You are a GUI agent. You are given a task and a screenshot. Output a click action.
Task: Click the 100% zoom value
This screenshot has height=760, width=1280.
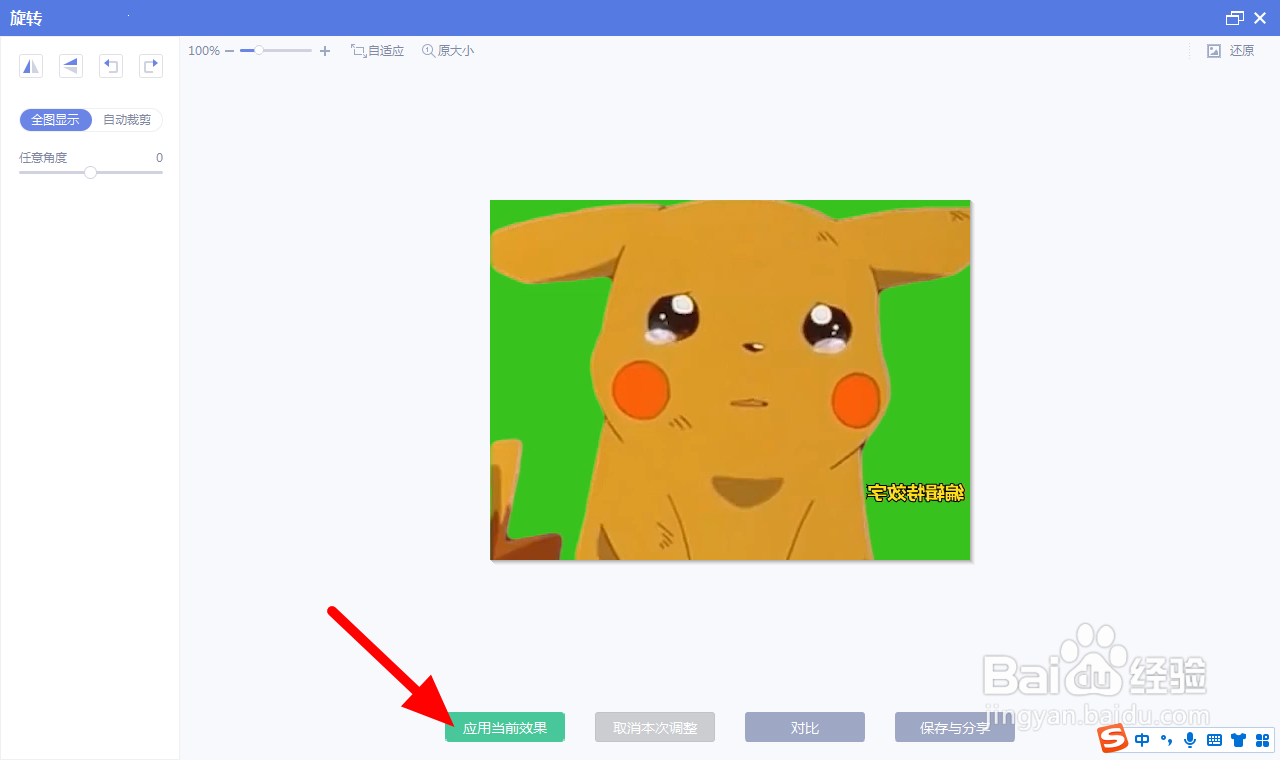click(204, 50)
